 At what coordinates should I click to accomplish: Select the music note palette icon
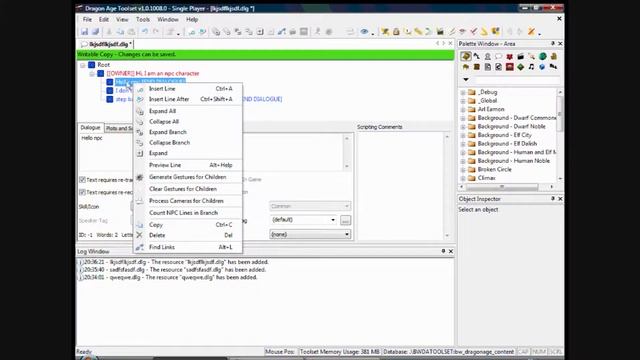pyautogui.click(x=531, y=67)
